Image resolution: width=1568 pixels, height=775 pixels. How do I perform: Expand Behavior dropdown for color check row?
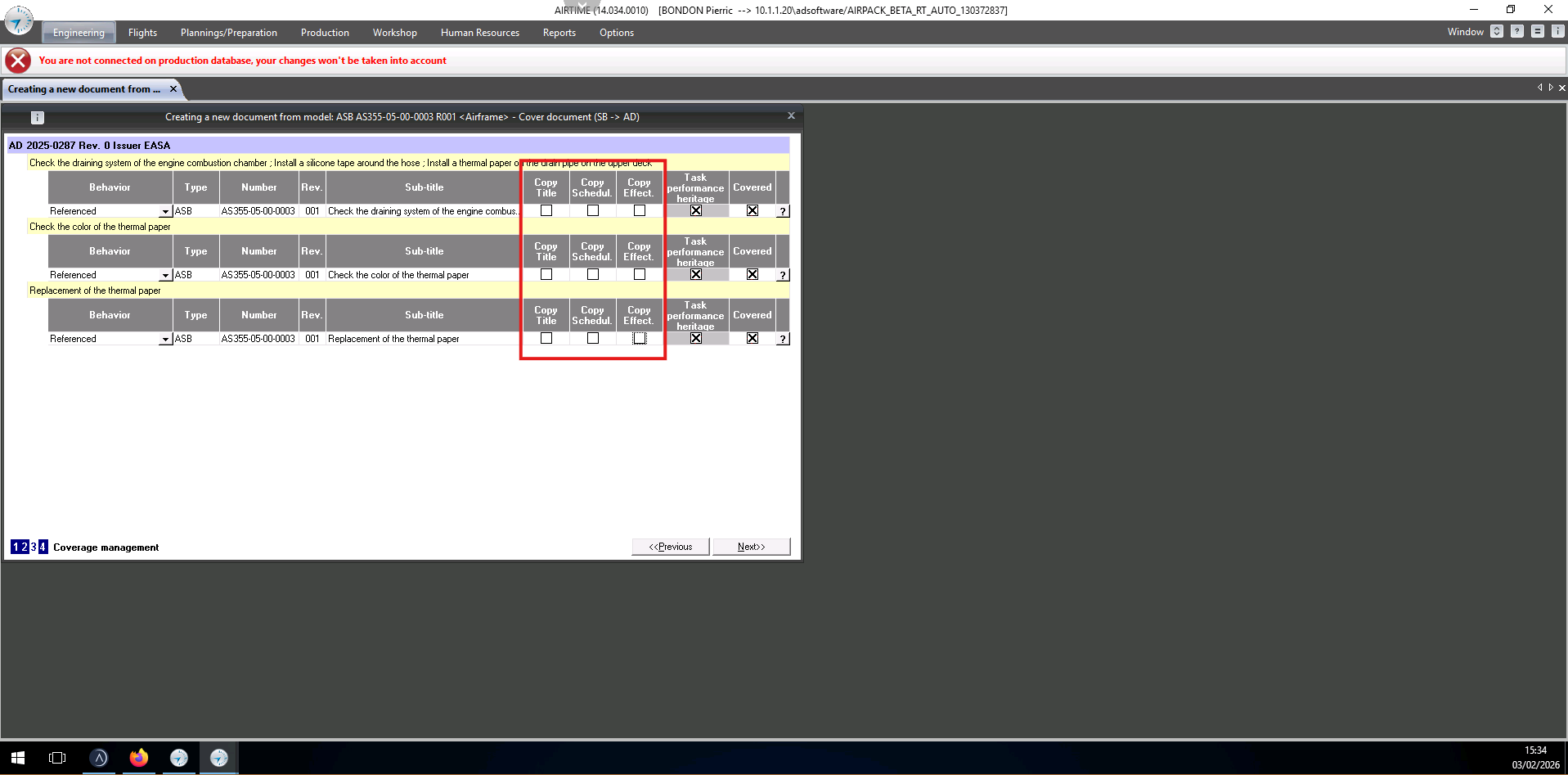point(165,275)
